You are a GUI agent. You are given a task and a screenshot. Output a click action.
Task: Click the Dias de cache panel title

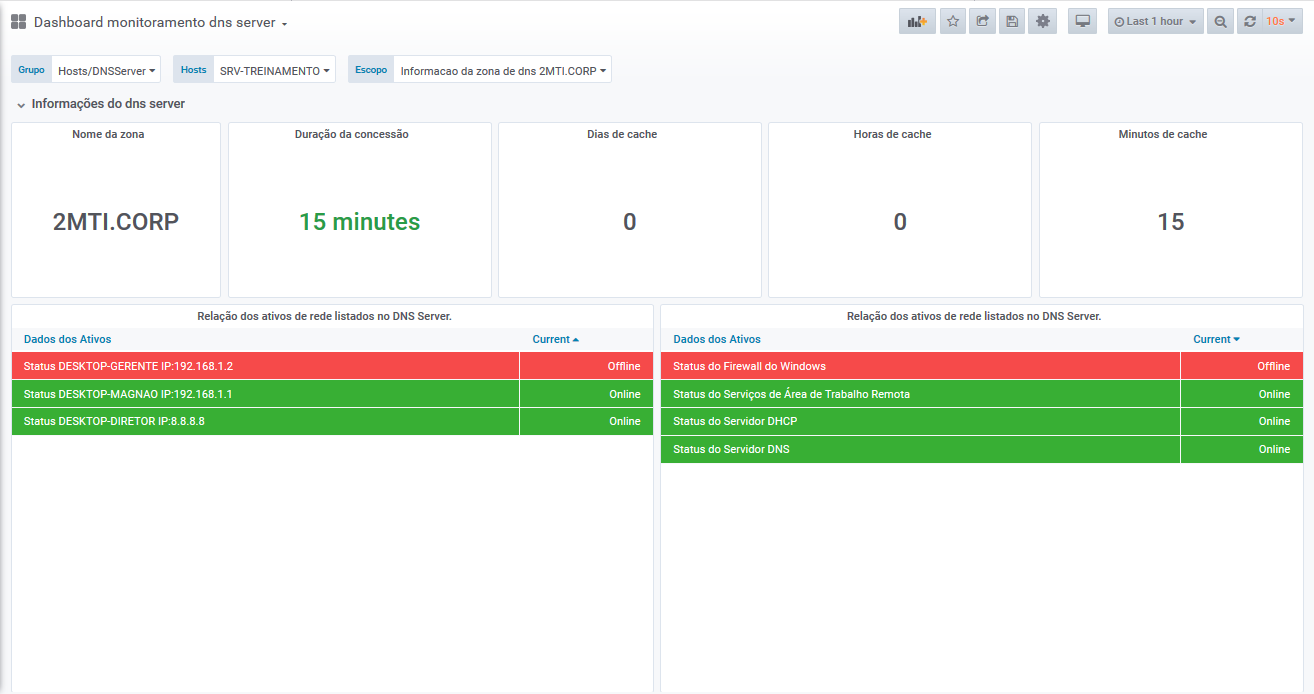(x=622, y=134)
